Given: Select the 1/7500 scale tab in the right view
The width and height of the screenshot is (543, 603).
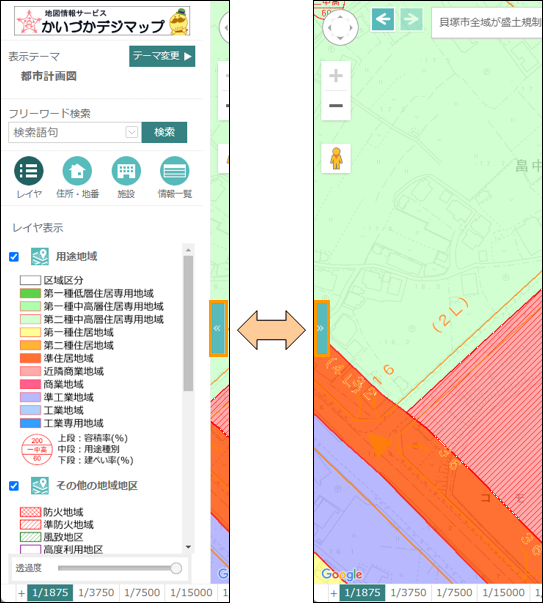Looking at the screenshot, I should coord(454,592).
